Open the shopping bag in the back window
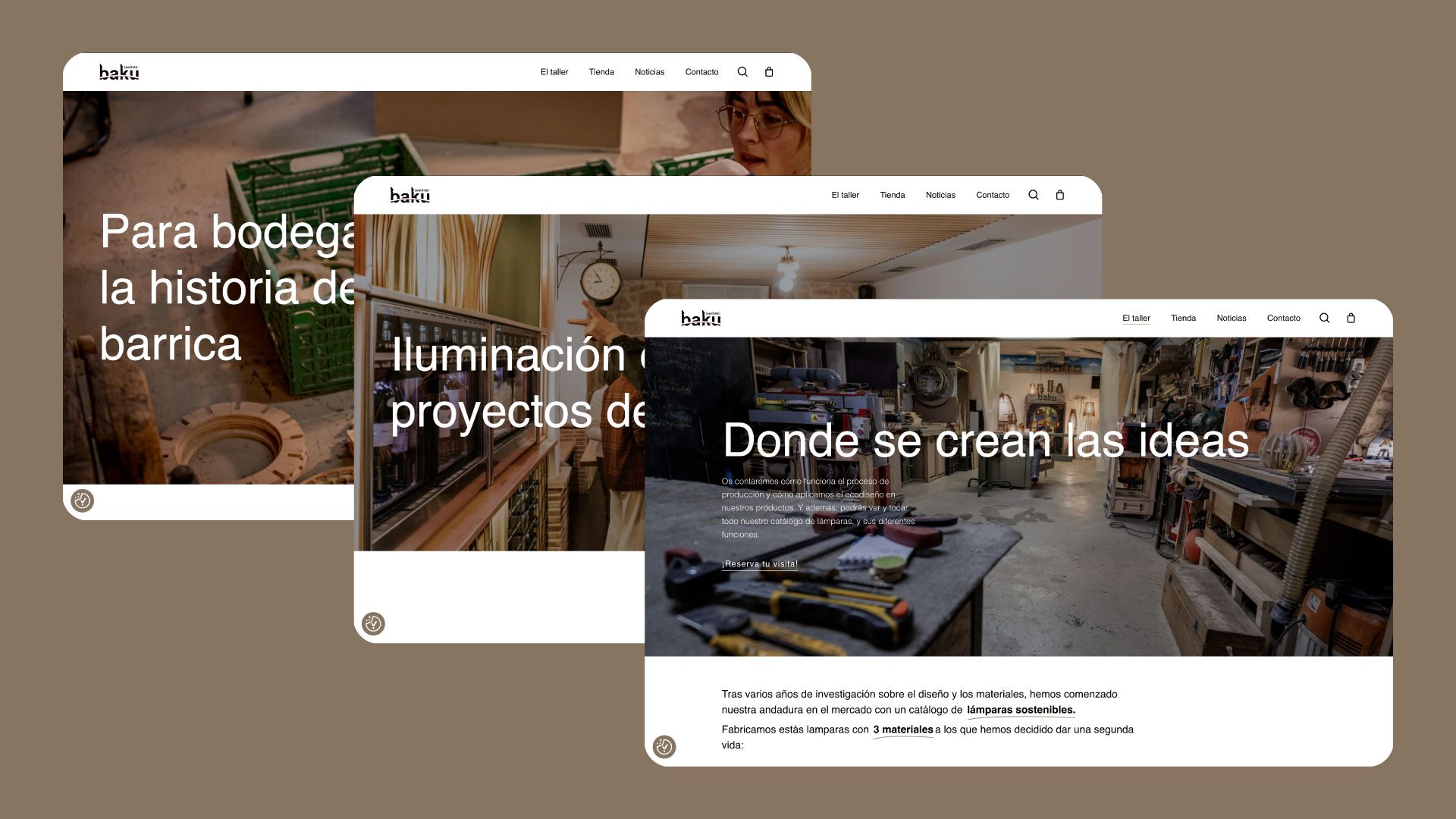Screen dimensions: 1456x819 (769, 72)
